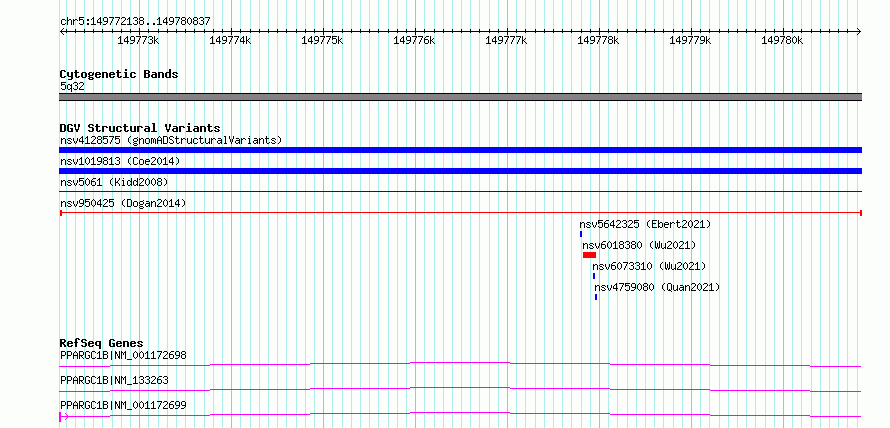Screen dimensions: 890x428
Task: Open the nsv6018380 (Wu2021) label
Action: (x=639, y=245)
